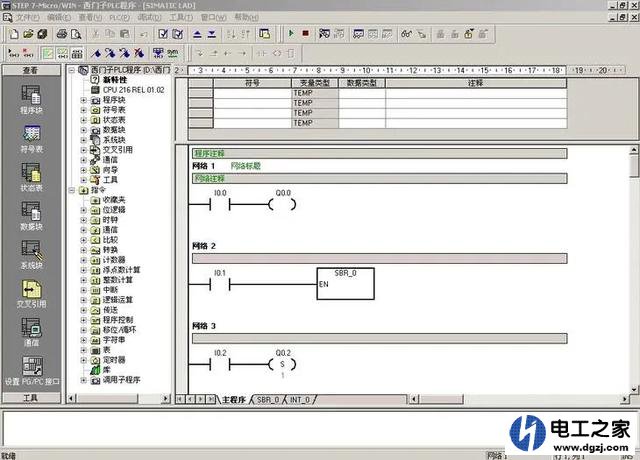The width and height of the screenshot is (640, 460).
Task: Open the 编辑 menu
Action: (x=59, y=18)
